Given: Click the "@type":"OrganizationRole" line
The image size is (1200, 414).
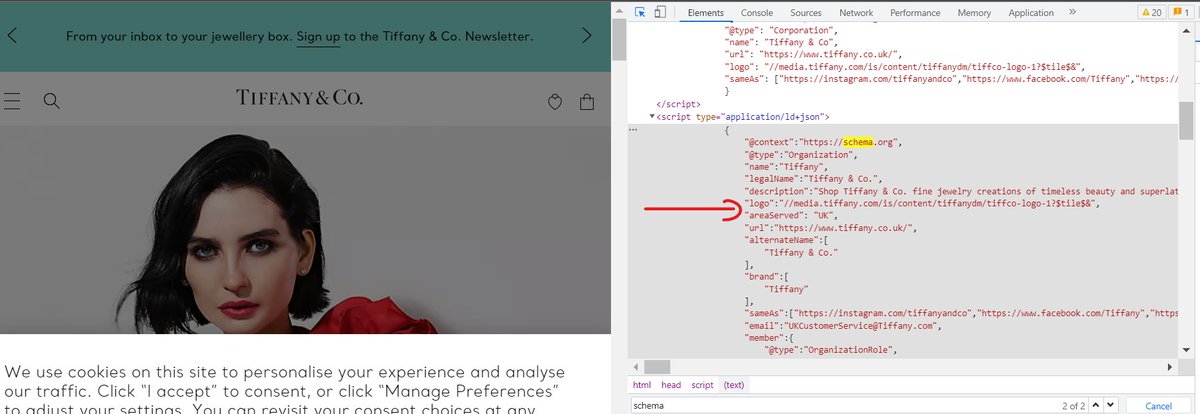Looking at the screenshot, I should [x=832, y=349].
